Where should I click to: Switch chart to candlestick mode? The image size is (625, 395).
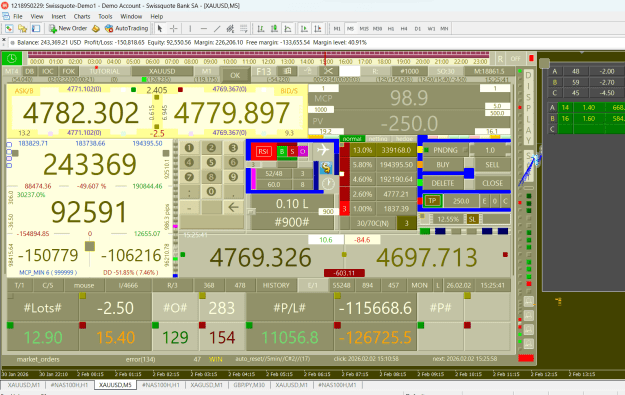274,29
